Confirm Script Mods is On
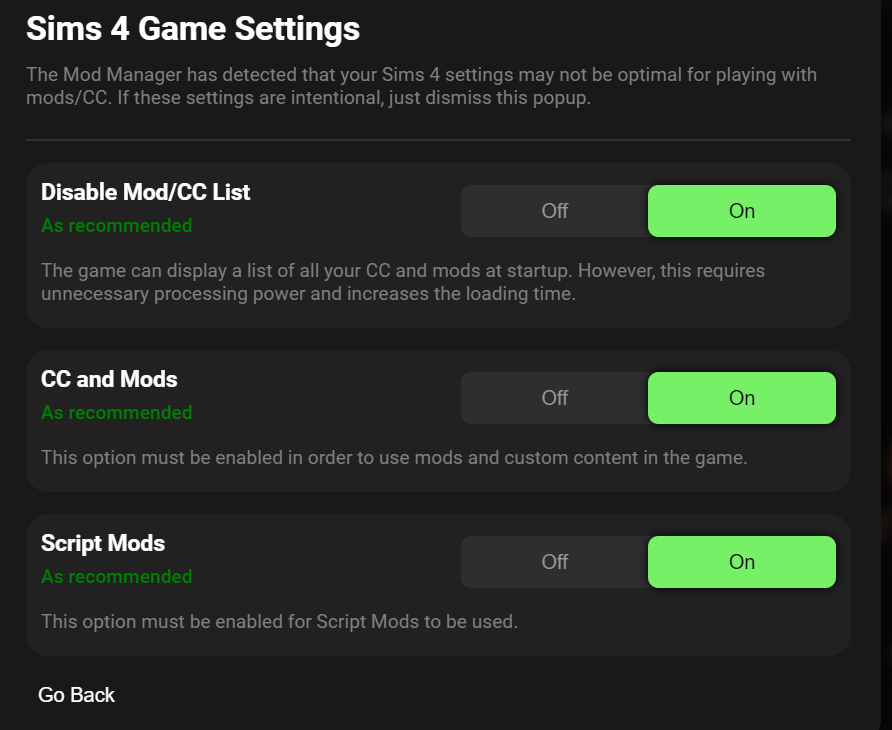This screenshot has height=730, width=892. [x=741, y=562]
